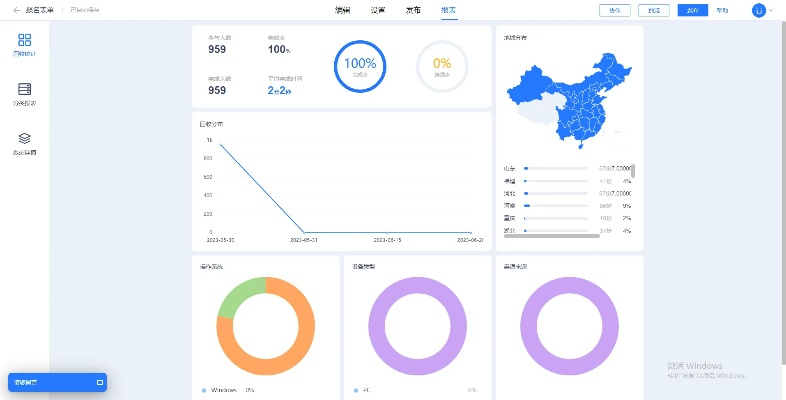Select the table report icon in sidebar

pyautogui.click(x=25, y=90)
